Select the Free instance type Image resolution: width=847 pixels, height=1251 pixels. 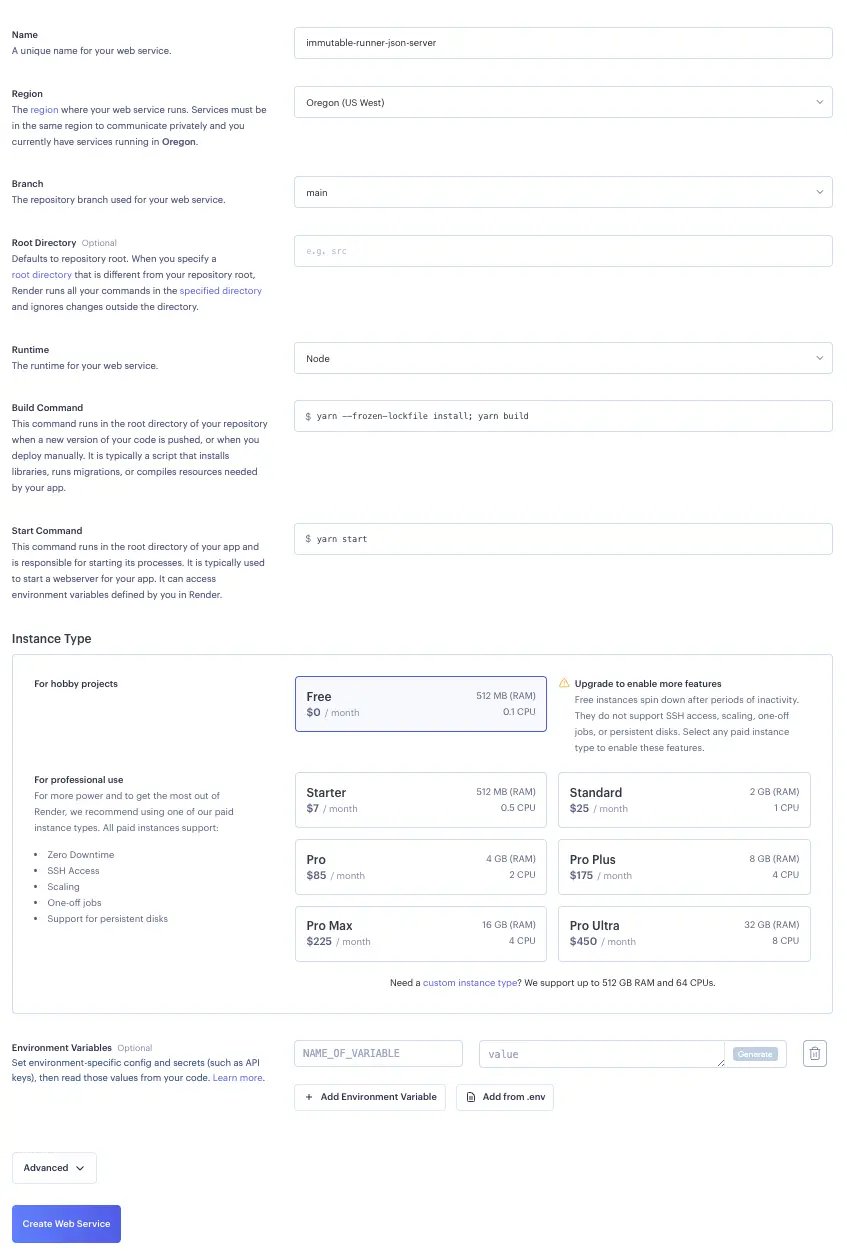420,704
